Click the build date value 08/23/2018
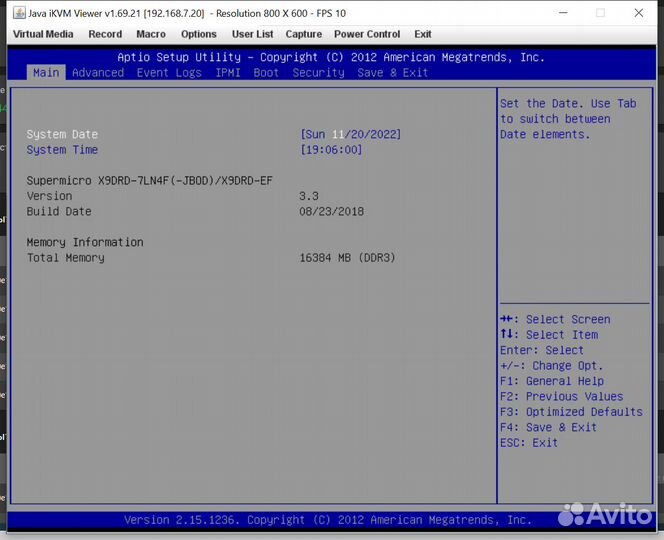The height and width of the screenshot is (540, 664). click(x=332, y=211)
